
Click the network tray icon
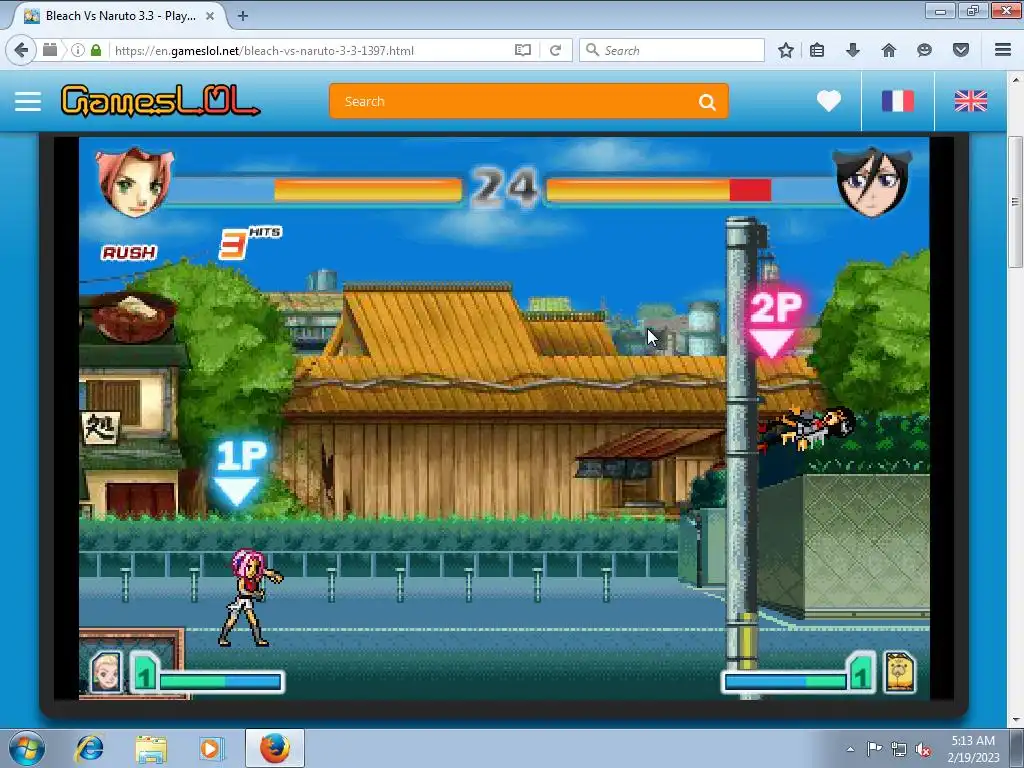coord(899,749)
